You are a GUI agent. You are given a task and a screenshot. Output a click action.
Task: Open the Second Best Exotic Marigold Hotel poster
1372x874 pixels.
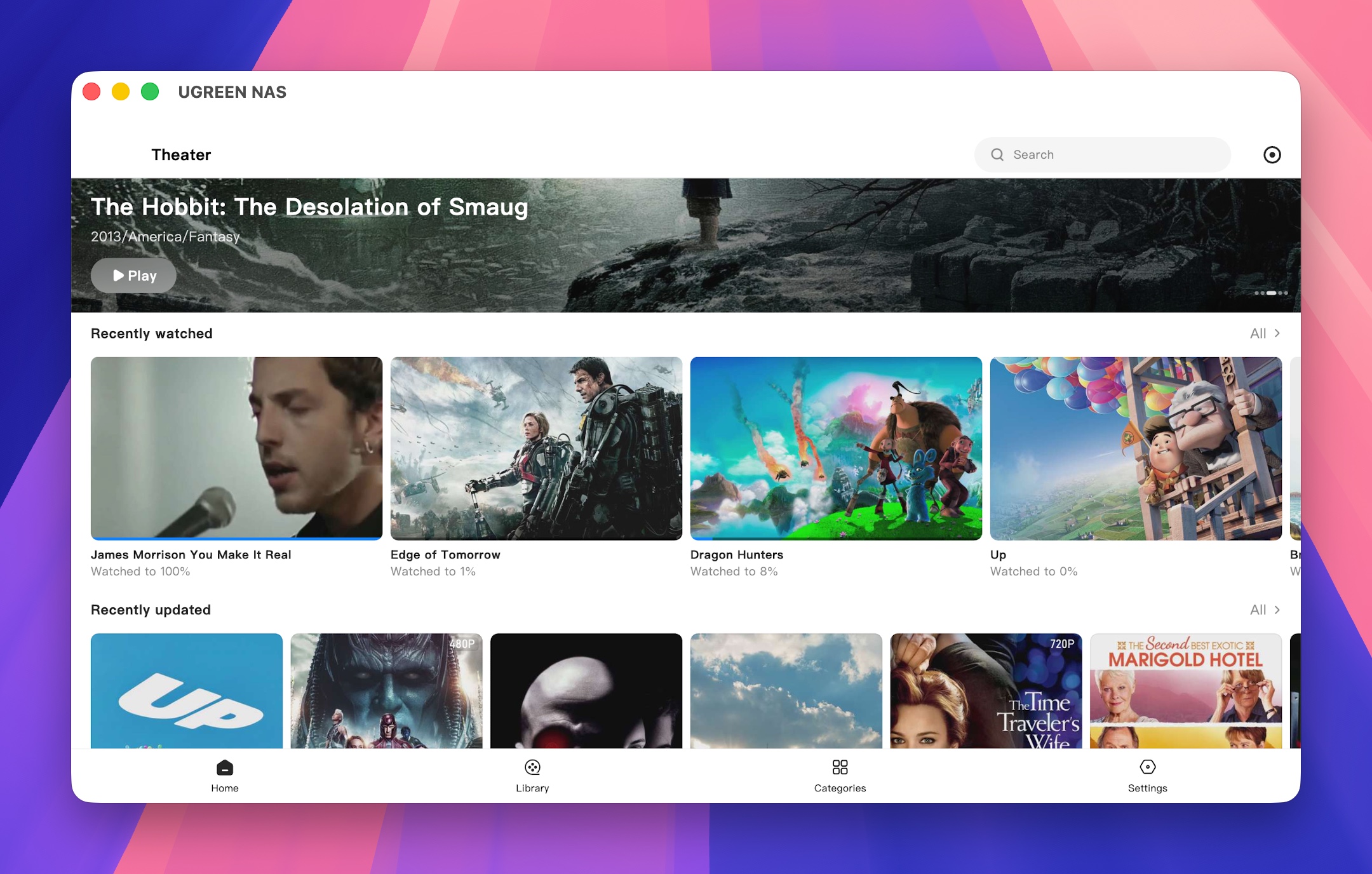pos(1186,690)
